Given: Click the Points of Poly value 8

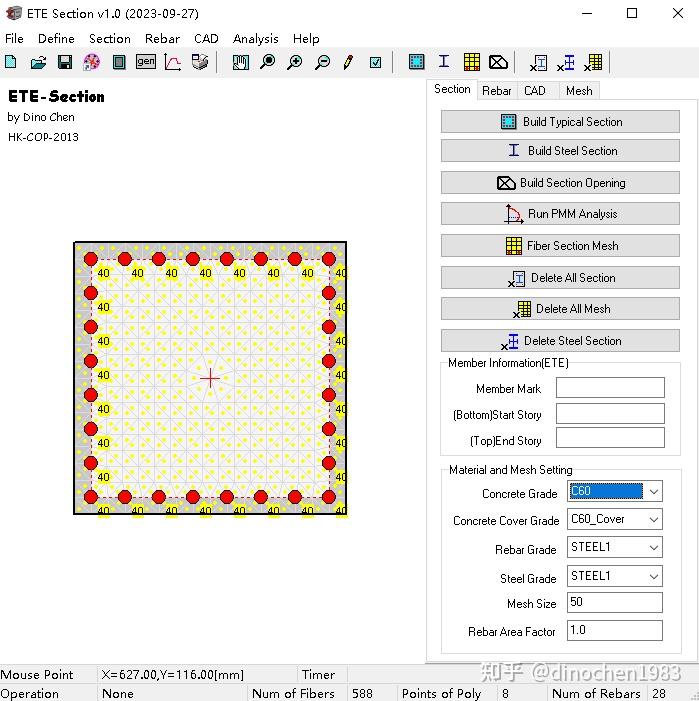Looking at the screenshot, I should 505,693.
